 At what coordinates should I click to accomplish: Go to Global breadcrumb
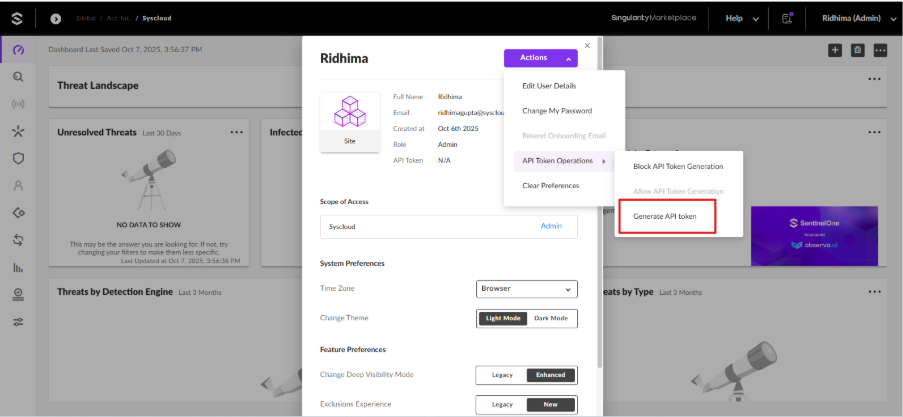(x=85, y=18)
